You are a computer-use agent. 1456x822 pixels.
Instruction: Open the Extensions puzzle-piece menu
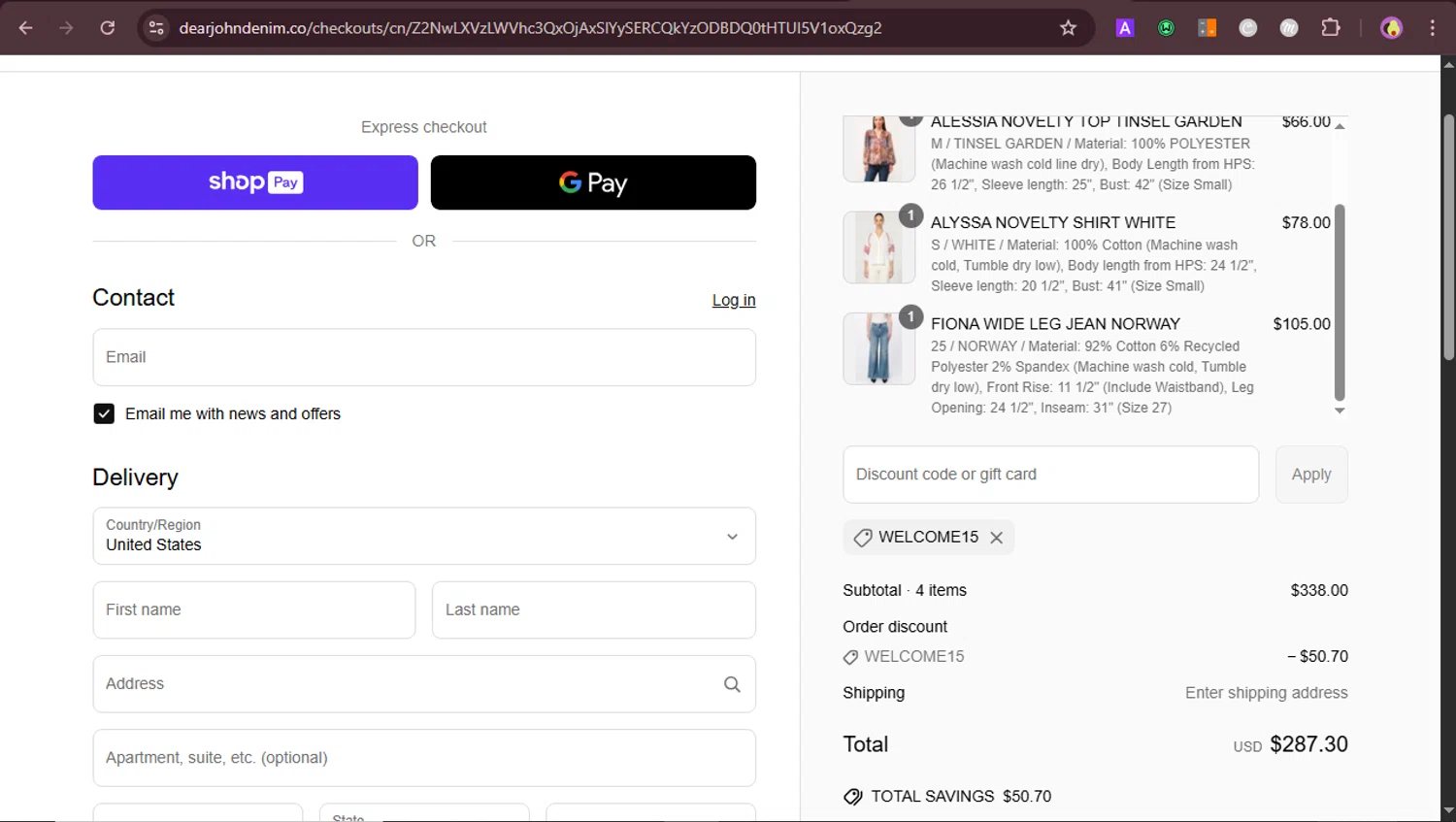1331,28
